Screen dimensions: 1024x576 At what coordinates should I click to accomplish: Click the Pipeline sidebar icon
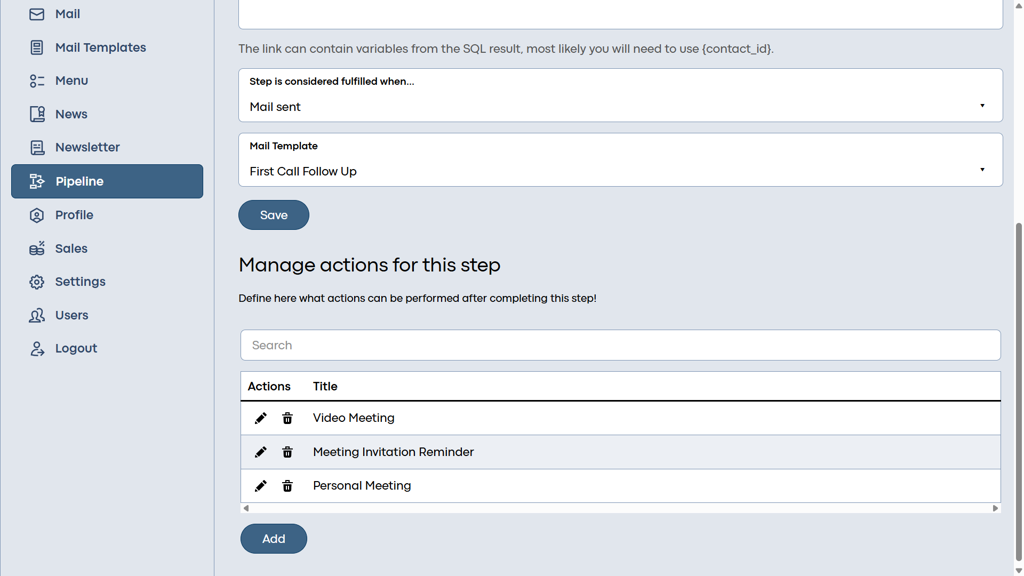[x=37, y=182]
